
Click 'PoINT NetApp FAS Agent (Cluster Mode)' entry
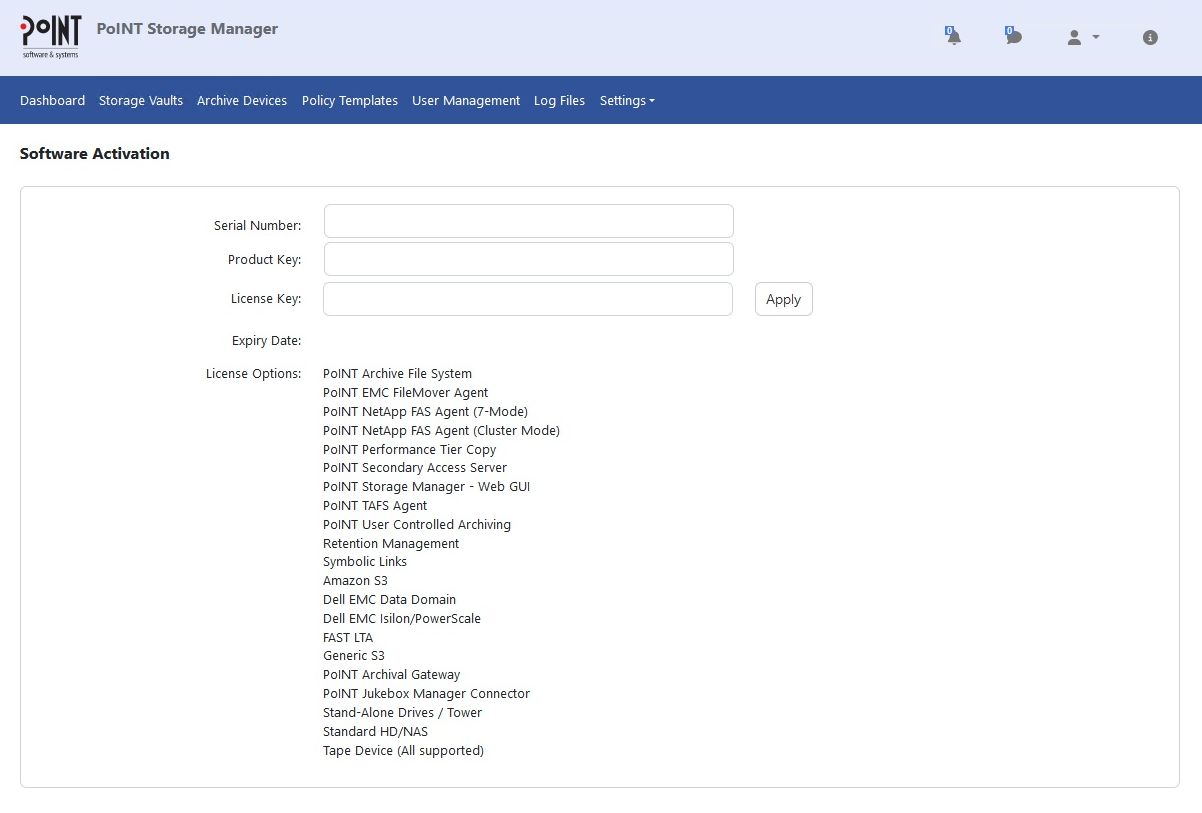[441, 431]
